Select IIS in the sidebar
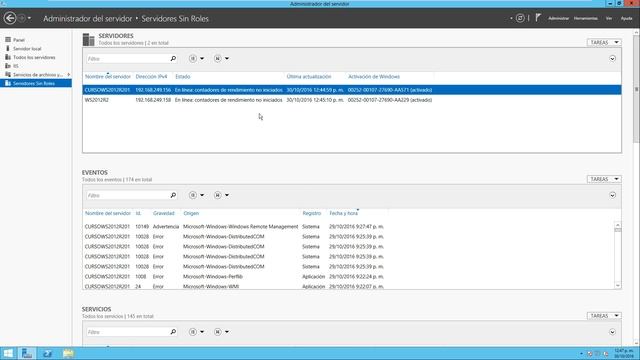640x360 pixels. coord(16,66)
